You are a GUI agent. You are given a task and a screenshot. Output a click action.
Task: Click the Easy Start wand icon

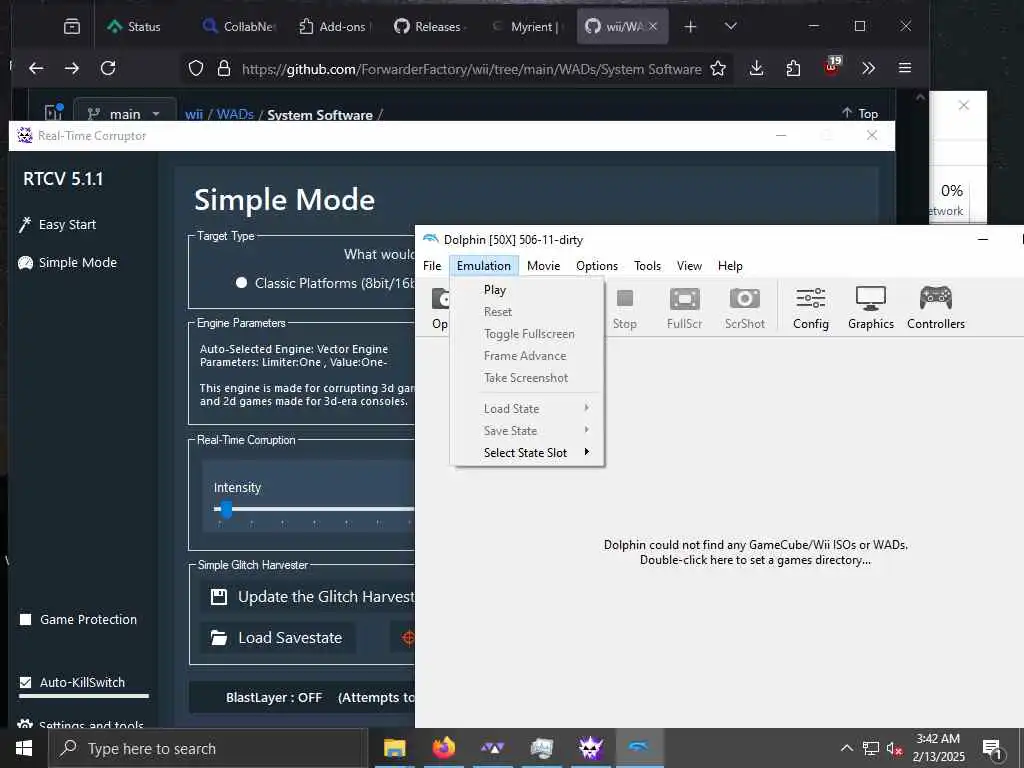[25, 225]
